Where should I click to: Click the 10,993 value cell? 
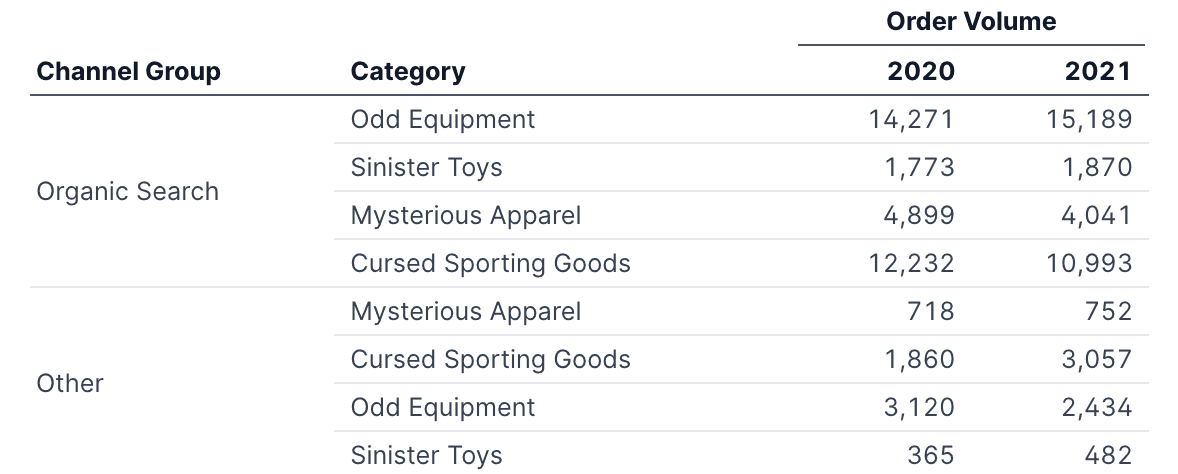click(x=1089, y=263)
